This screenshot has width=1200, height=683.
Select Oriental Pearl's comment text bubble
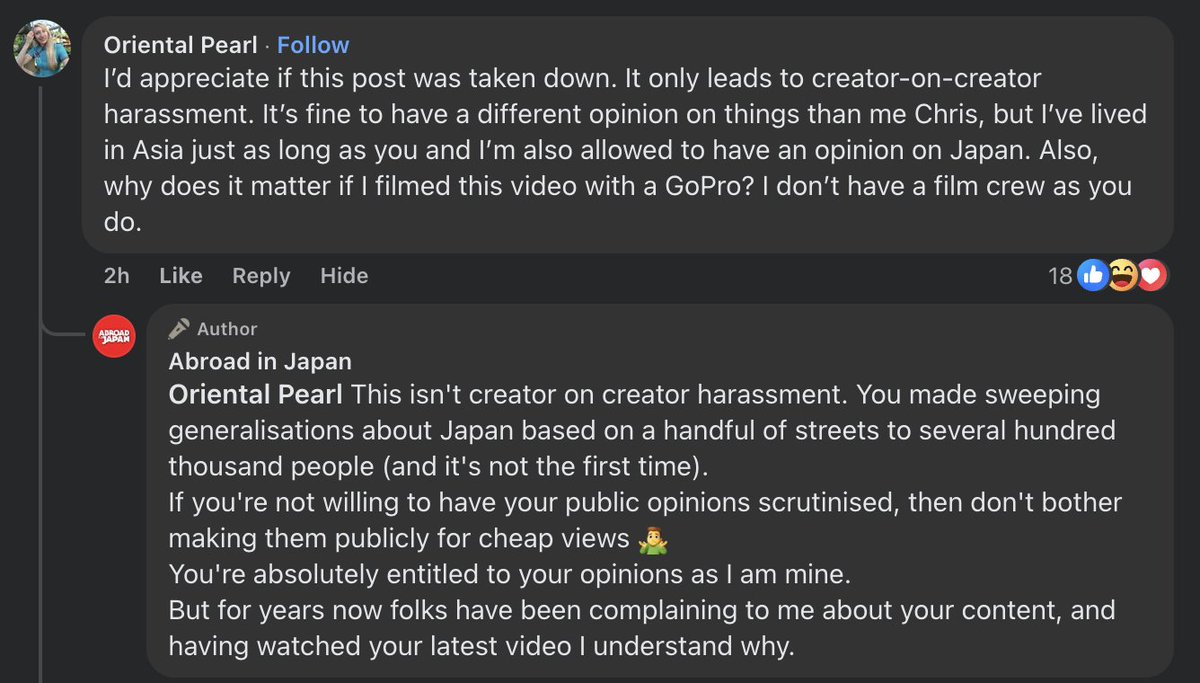[x=620, y=150]
